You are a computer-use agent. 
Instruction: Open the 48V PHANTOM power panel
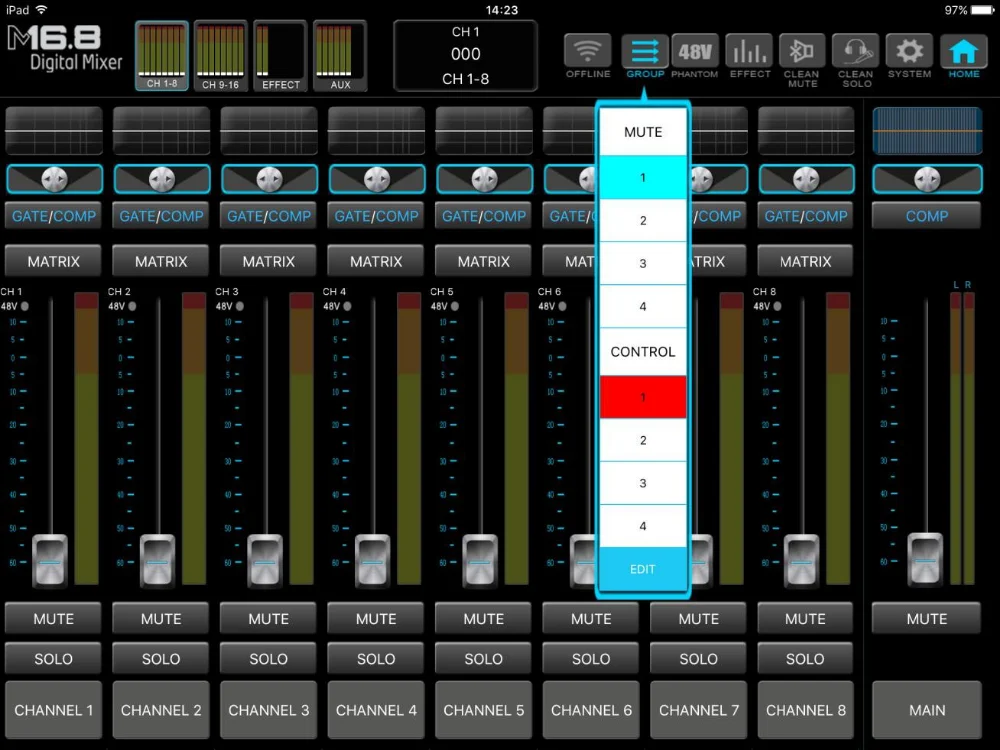click(x=695, y=51)
